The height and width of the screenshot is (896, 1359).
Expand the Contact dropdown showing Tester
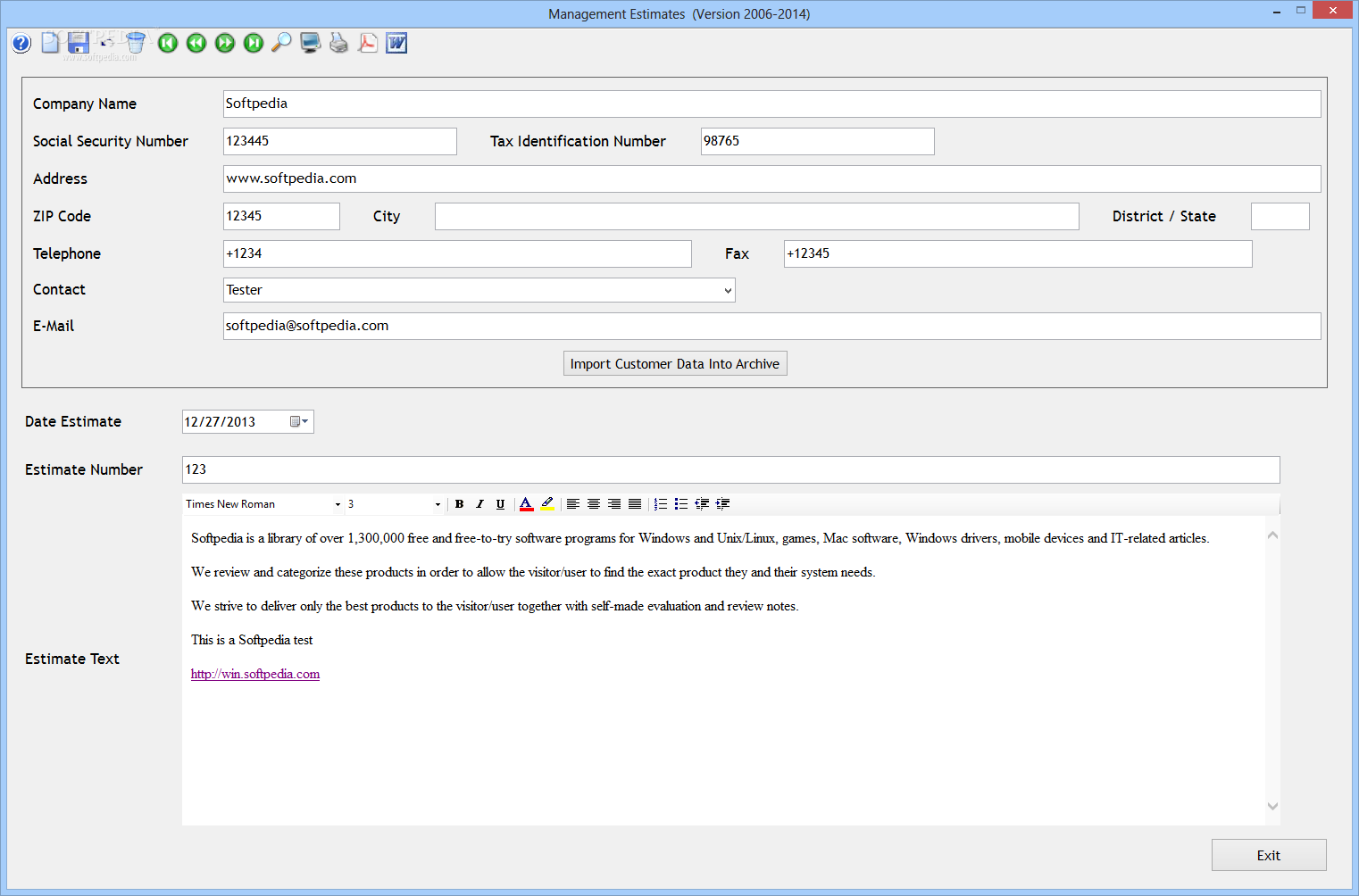tap(728, 290)
